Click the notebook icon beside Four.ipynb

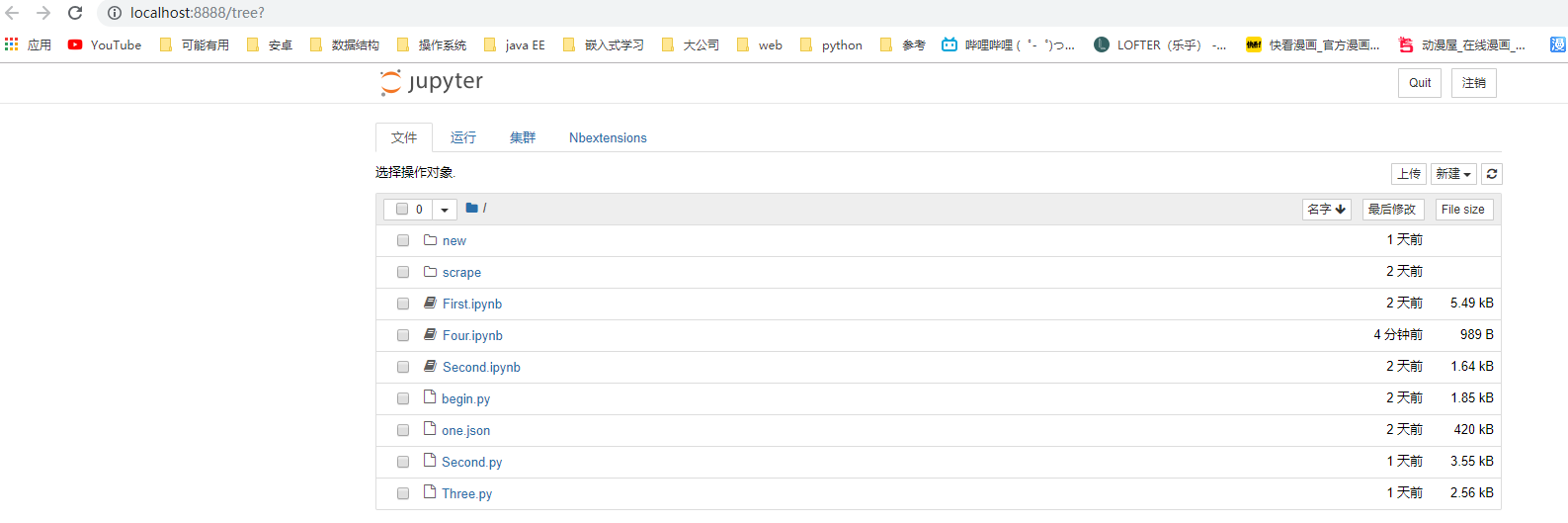(430, 334)
